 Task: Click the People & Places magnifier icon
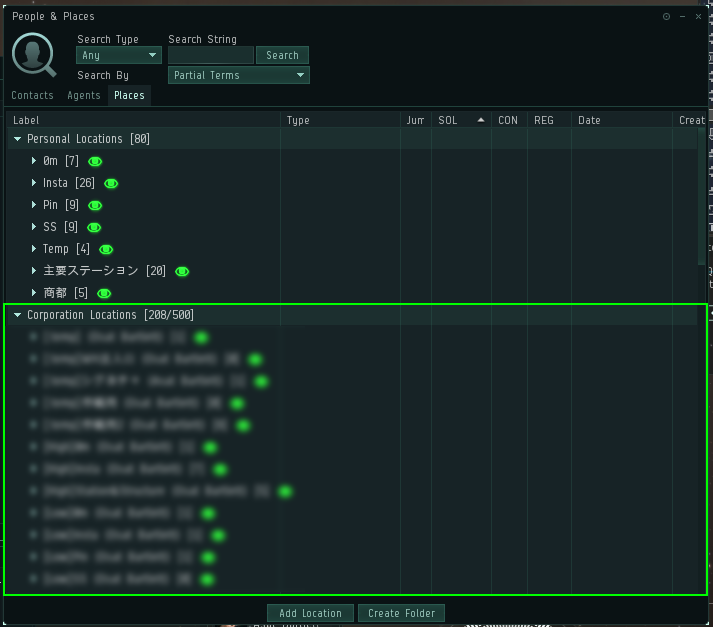[34, 55]
